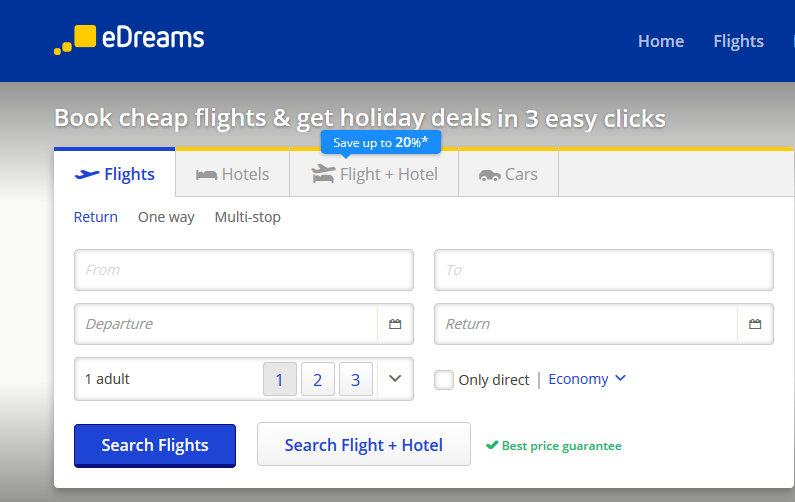Open the Economy class dropdown

pos(587,379)
